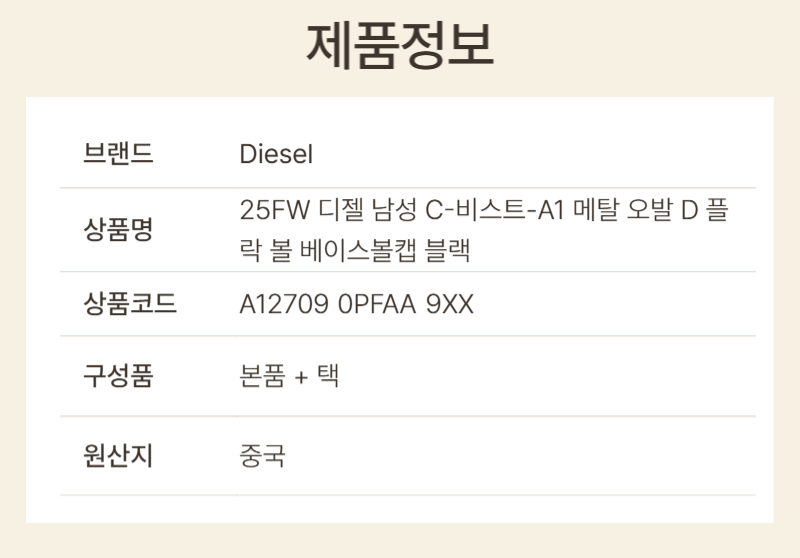This screenshot has width=800, height=558.
Task: Select the 구성품 row label
Action: 118,377
